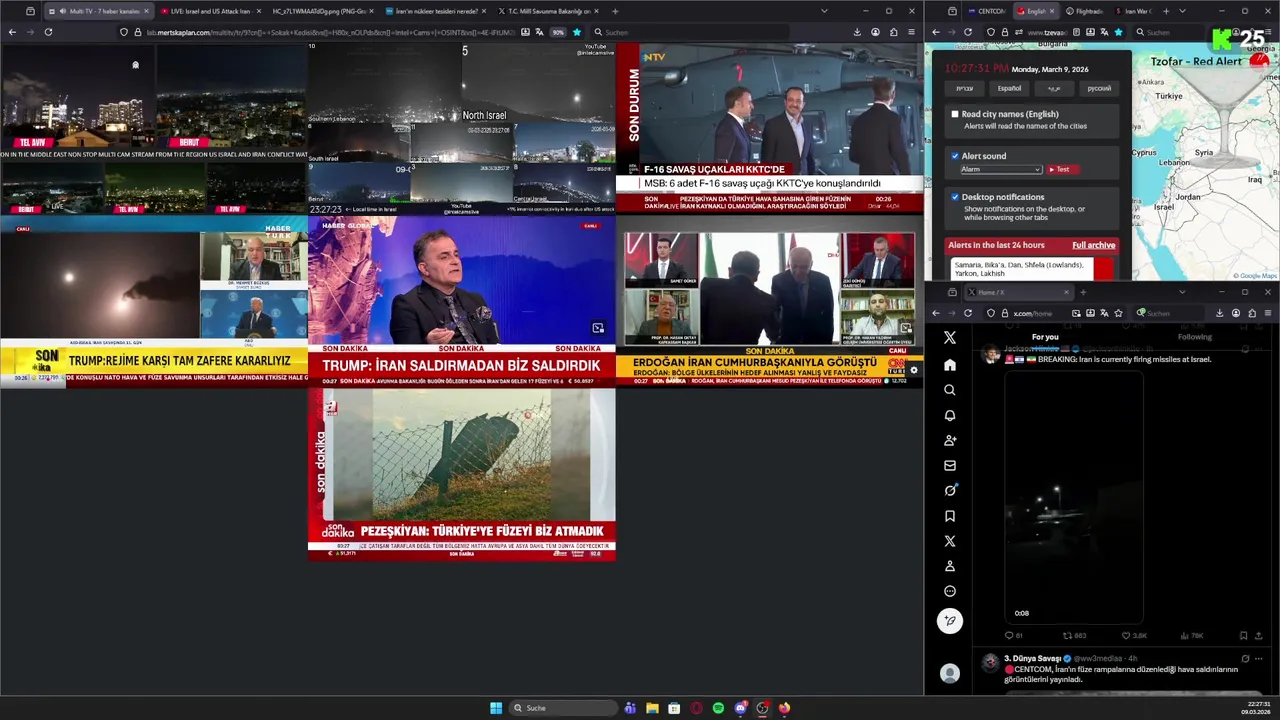Open 3. Dünya Savaşı profile name
This screenshot has width=1280, height=720.
coord(1032,658)
